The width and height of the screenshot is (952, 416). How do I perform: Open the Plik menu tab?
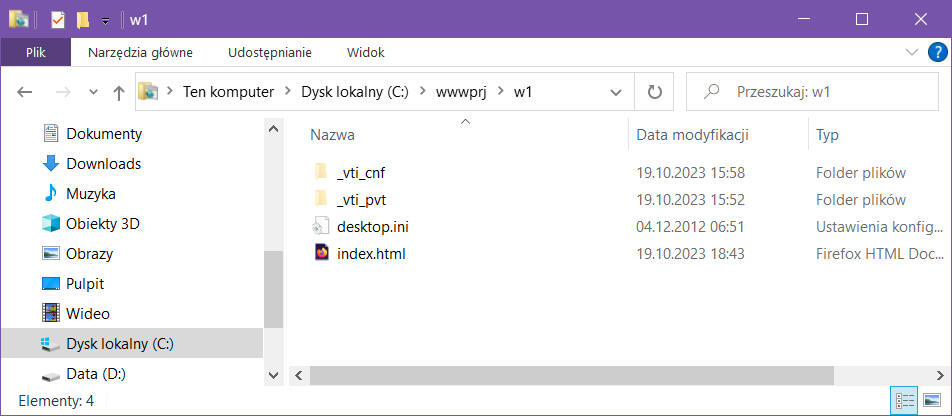click(x=36, y=52)
